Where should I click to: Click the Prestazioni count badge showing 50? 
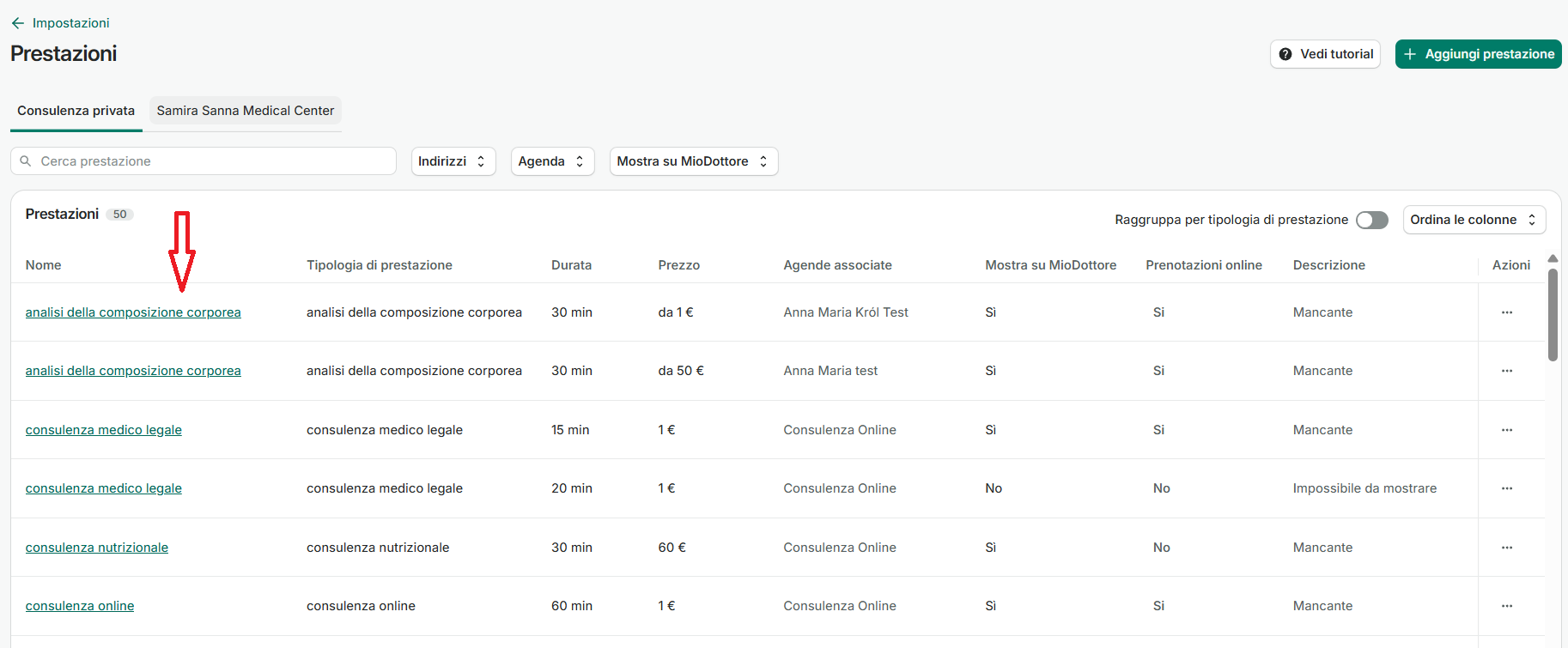click(120, 215)
